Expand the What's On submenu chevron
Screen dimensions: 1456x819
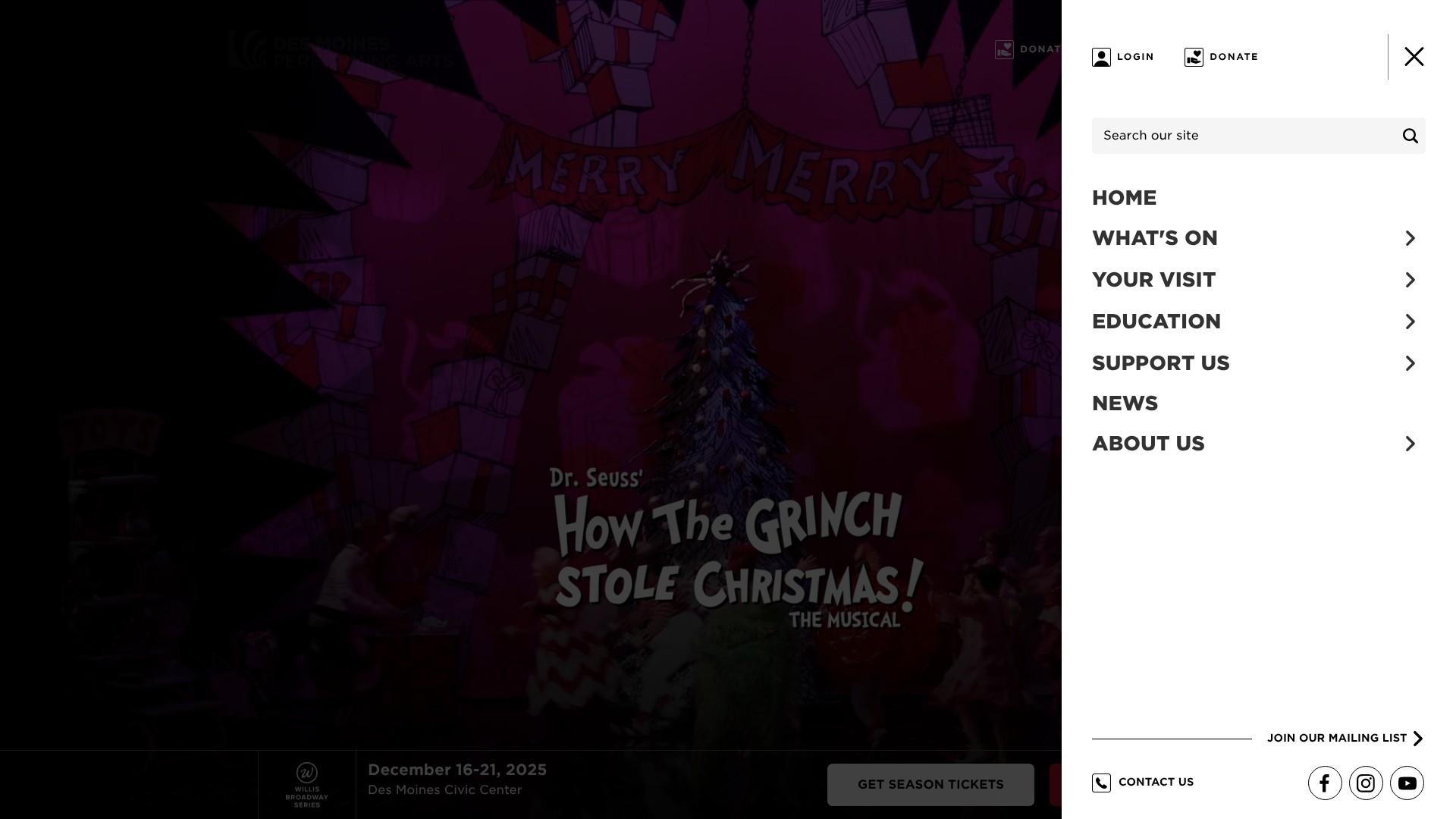coord(1410,238)
